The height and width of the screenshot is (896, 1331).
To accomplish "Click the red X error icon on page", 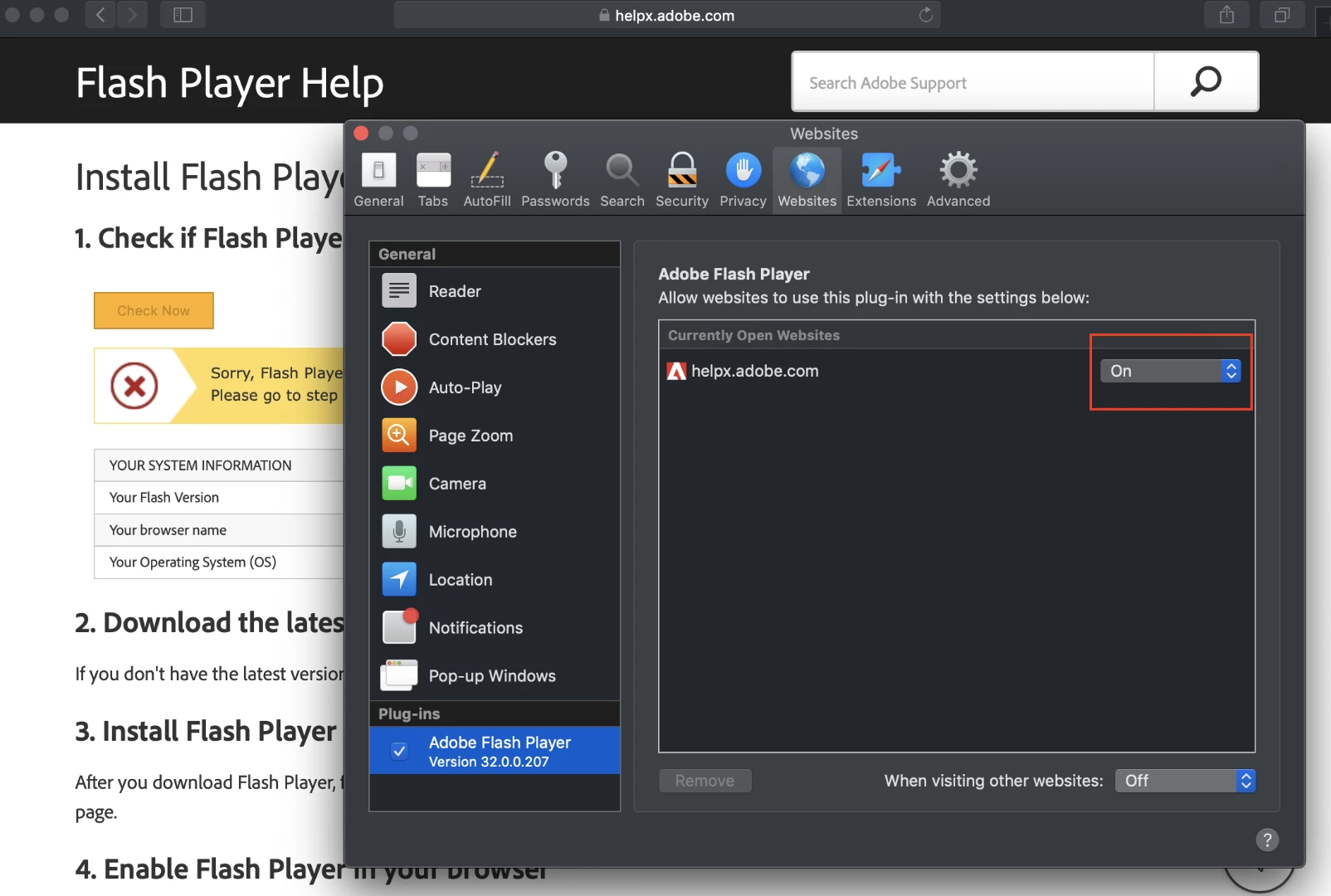I will [134, 386].
